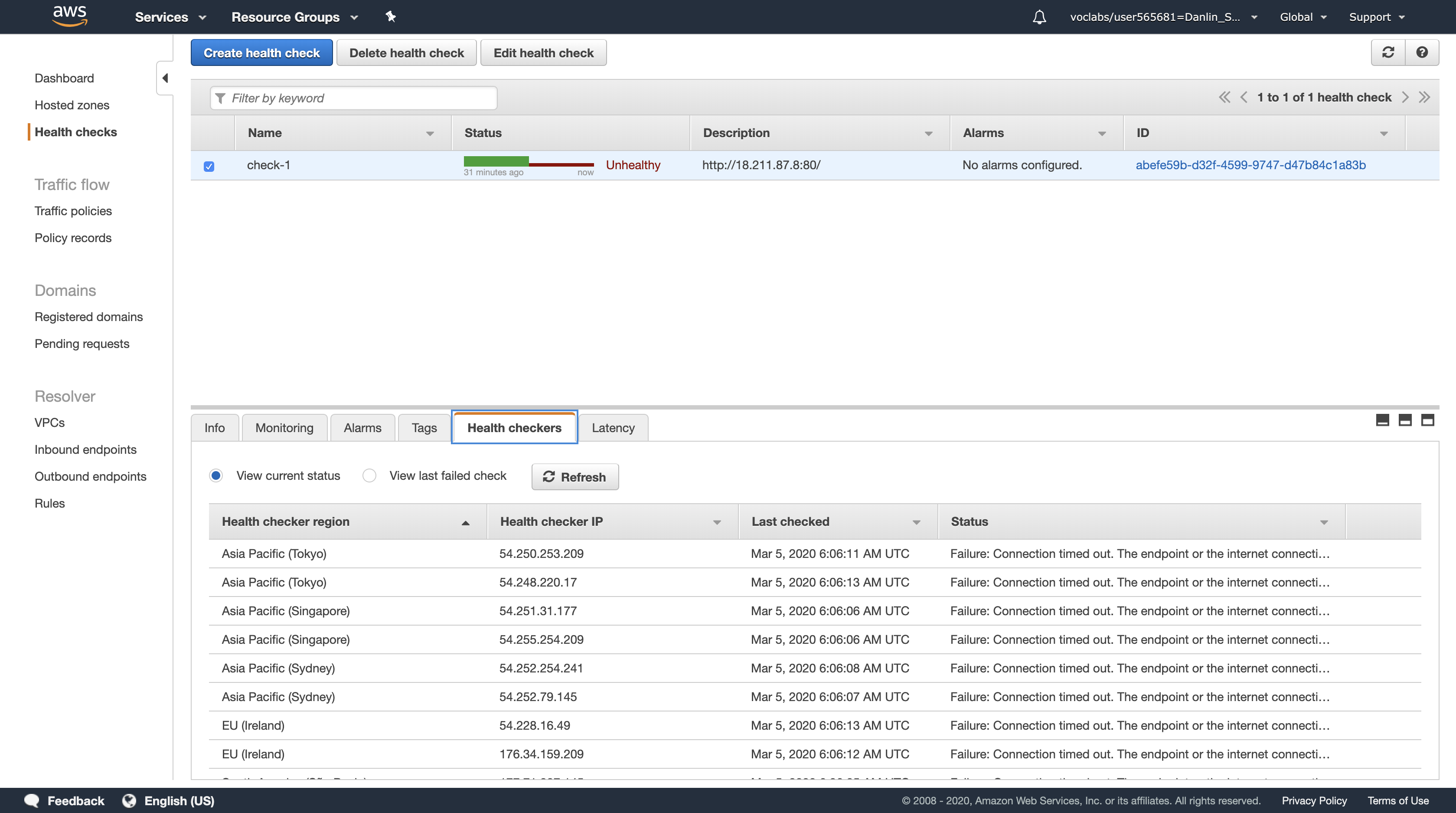The image size is (1456, 813).
Task: Maximize details pane with largest layout icon
Action: click(1427, 420)
